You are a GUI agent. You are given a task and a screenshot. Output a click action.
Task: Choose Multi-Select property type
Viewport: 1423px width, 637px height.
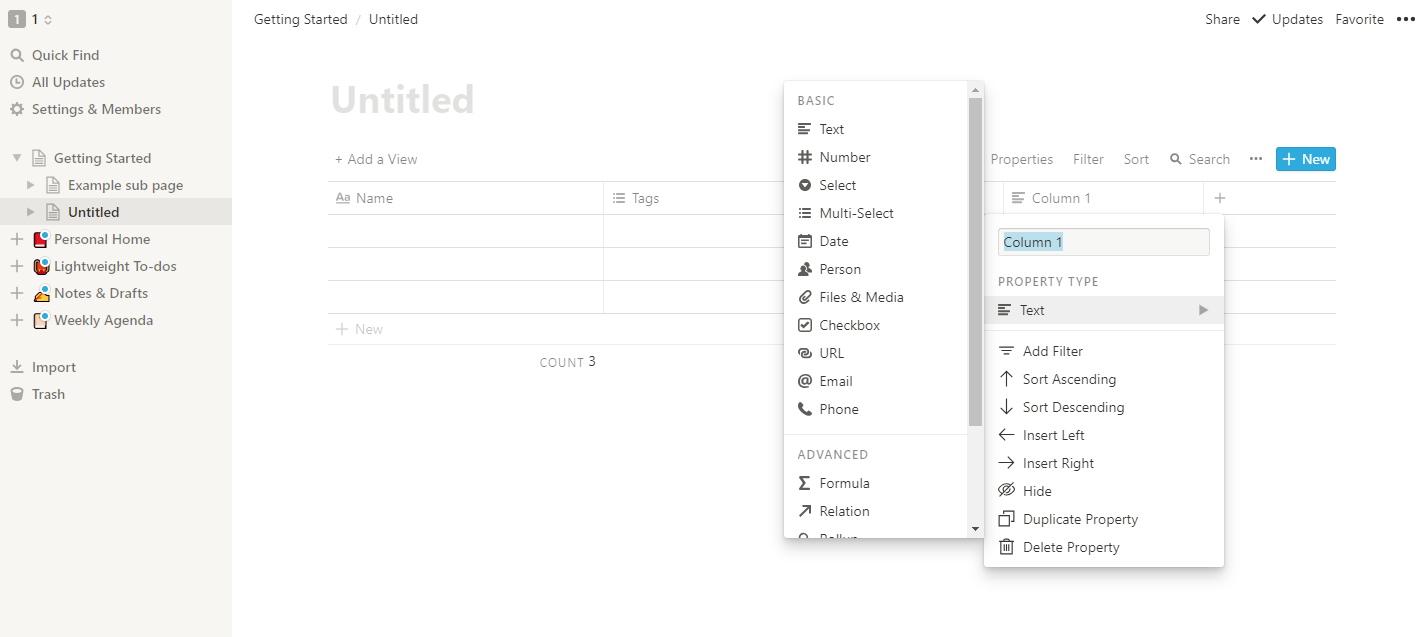click(x=876, y=213)
